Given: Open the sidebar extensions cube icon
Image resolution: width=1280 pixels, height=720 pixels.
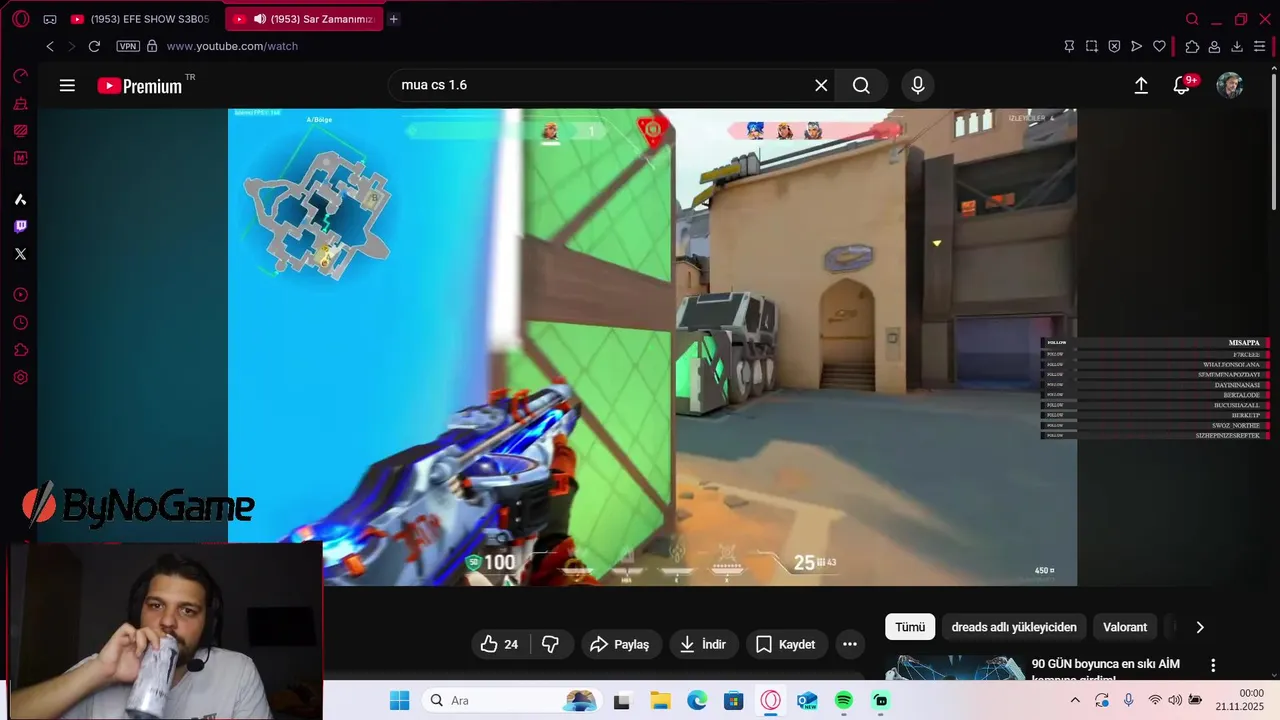Looking at the screenshot, I should point(20,350).
